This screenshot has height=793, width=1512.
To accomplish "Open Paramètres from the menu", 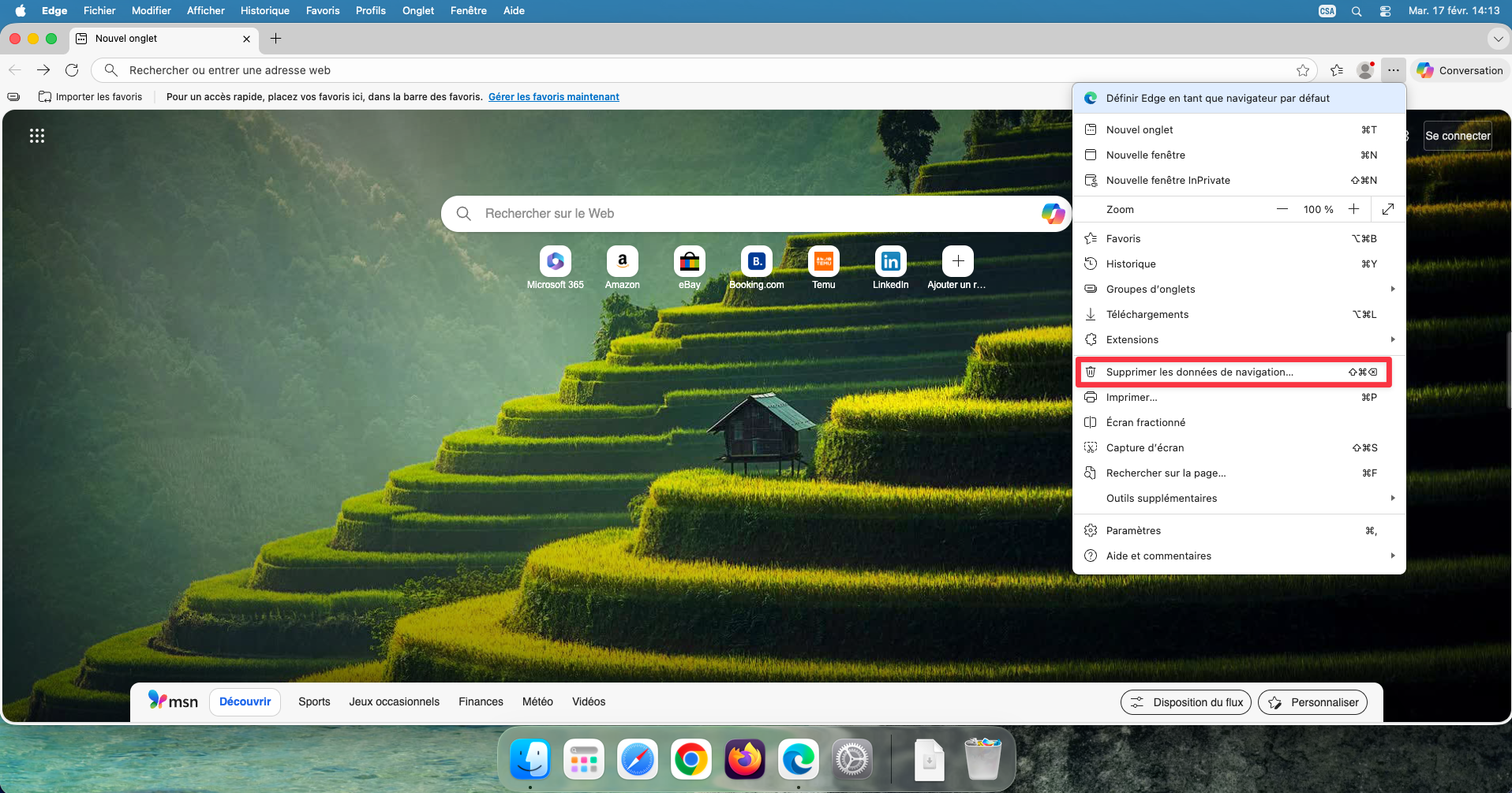I will tap(1240, 530).
